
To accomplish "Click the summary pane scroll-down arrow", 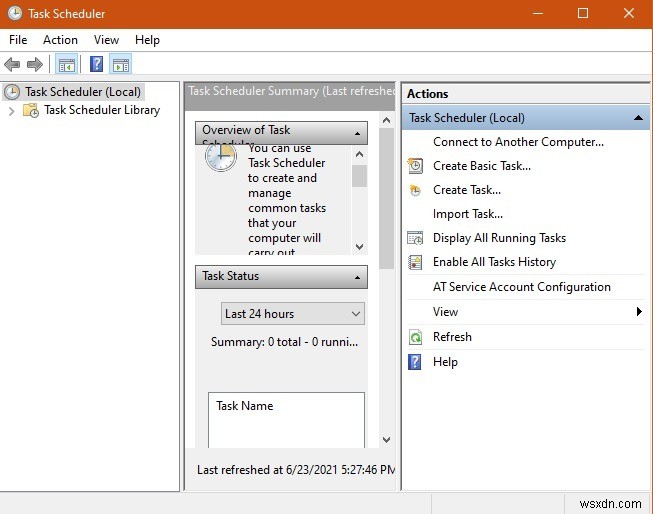I will [x=386, y=440].
